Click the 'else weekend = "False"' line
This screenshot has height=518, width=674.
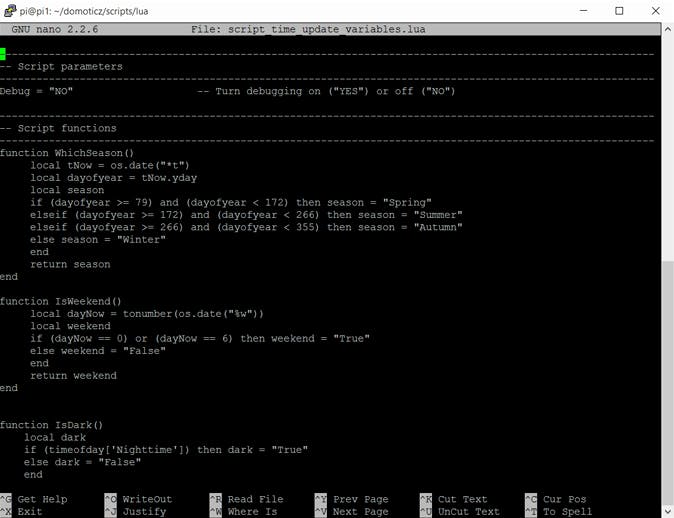98,351
